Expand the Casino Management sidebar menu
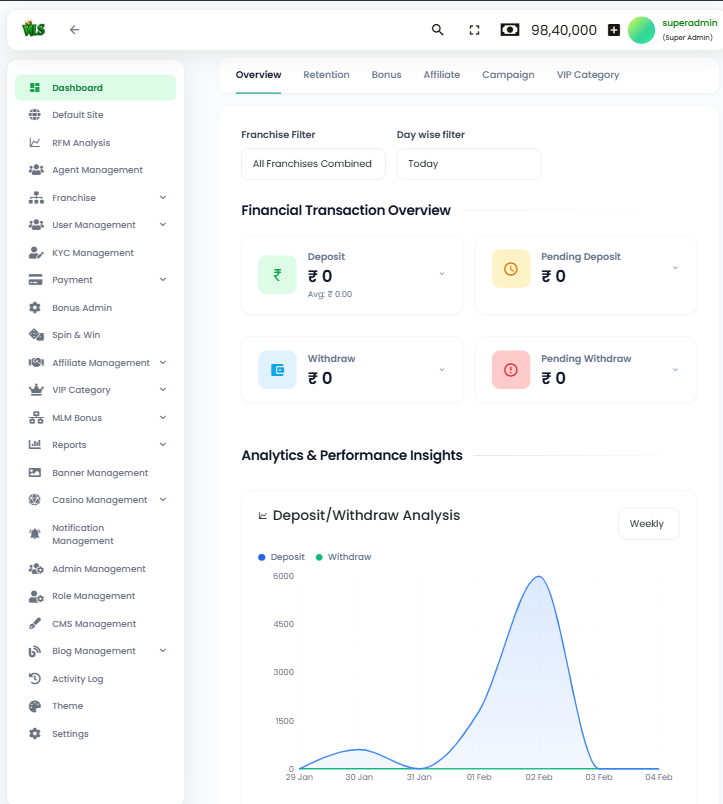 (163, 500)
